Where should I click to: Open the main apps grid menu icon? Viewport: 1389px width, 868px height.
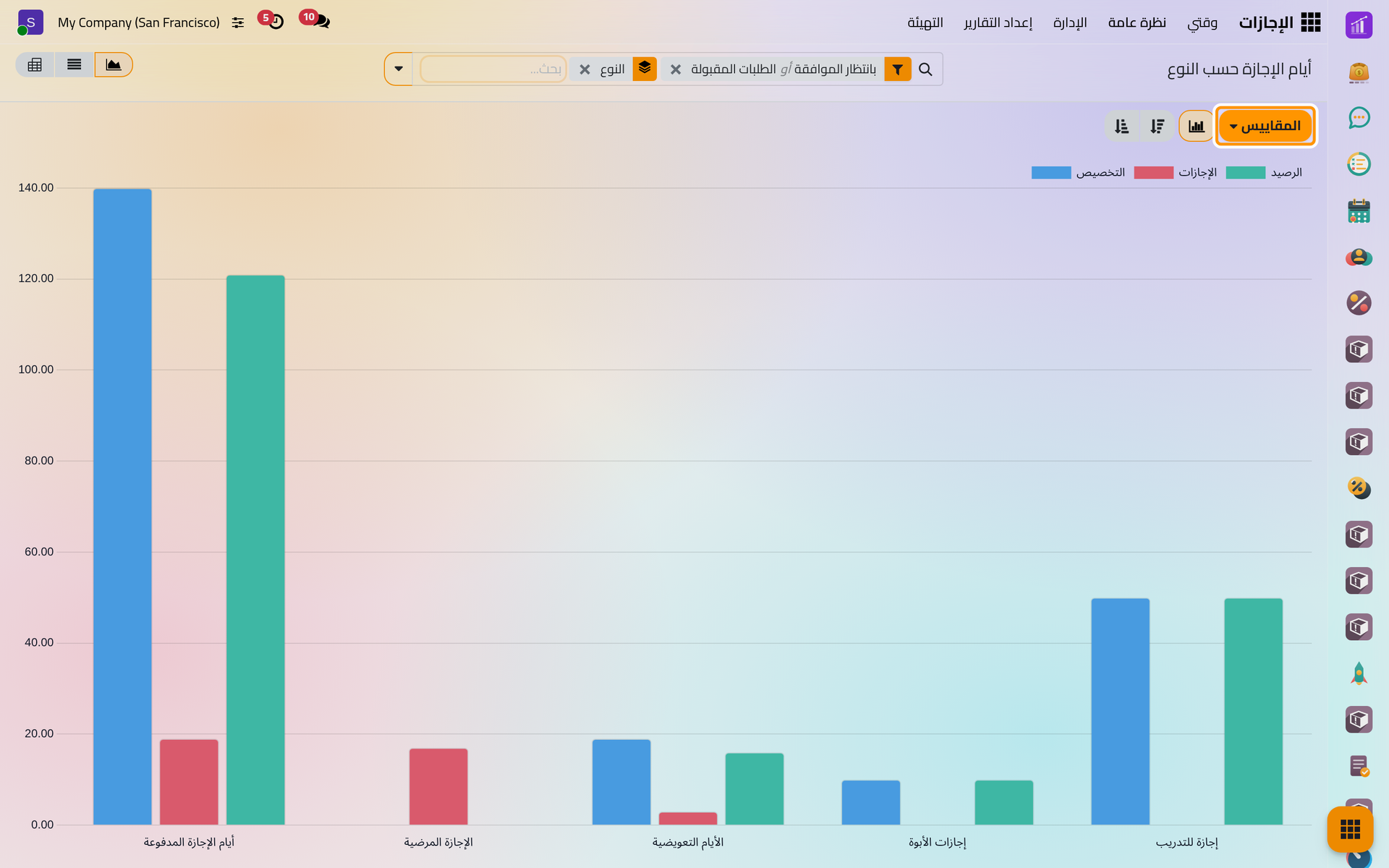[1310, 22]
